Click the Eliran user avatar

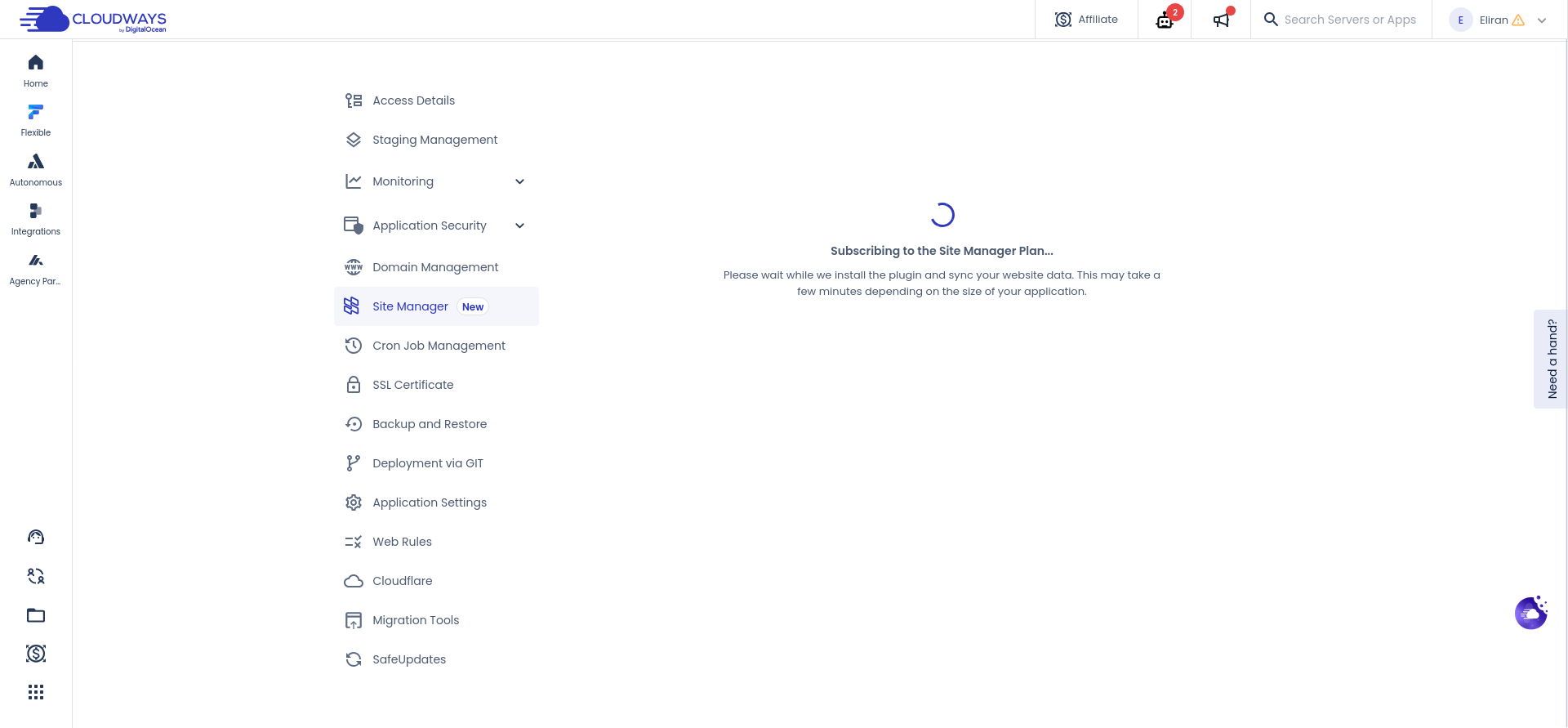[1460, 20]
